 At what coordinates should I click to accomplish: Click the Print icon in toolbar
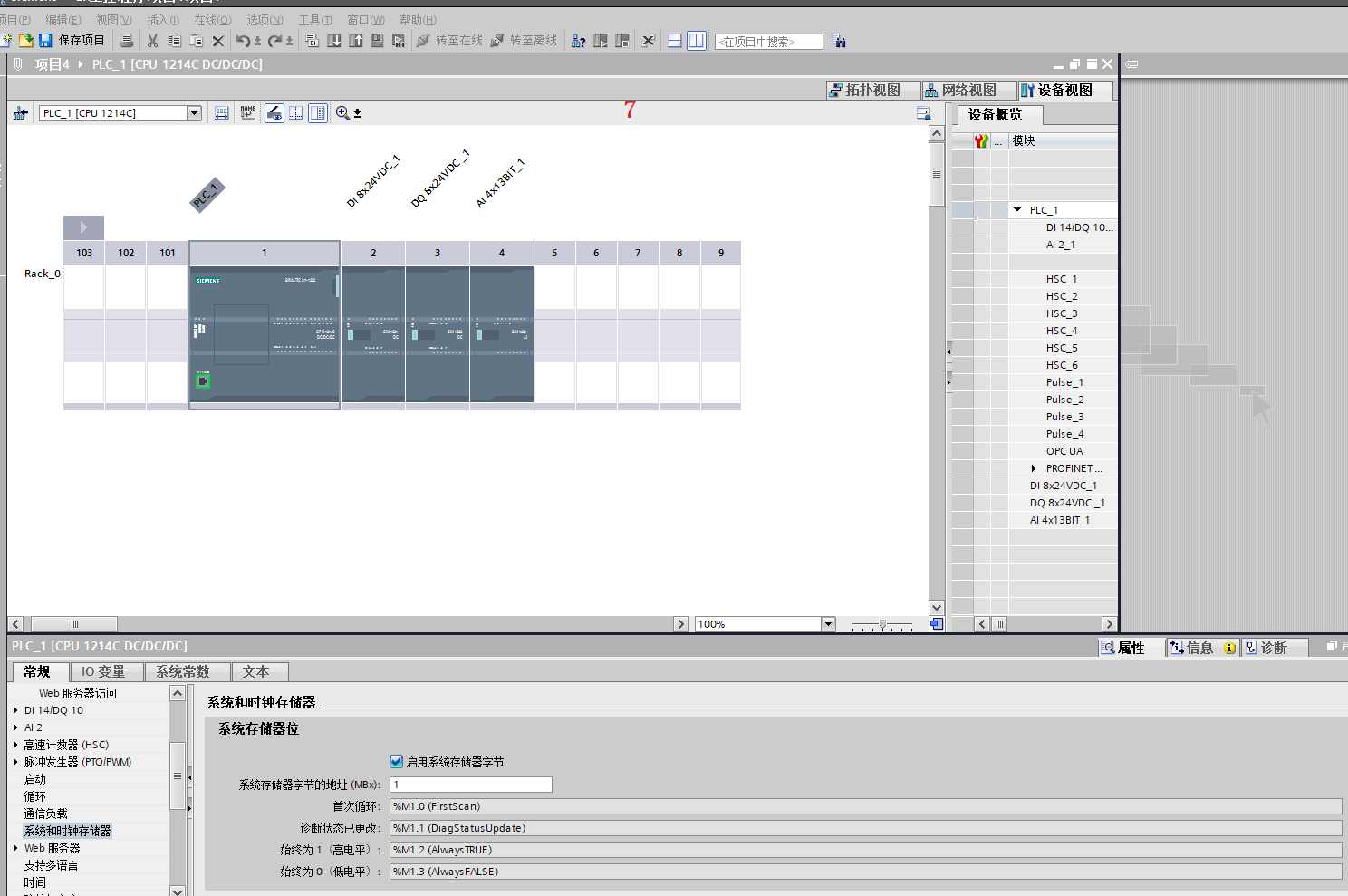coord(127,41)
